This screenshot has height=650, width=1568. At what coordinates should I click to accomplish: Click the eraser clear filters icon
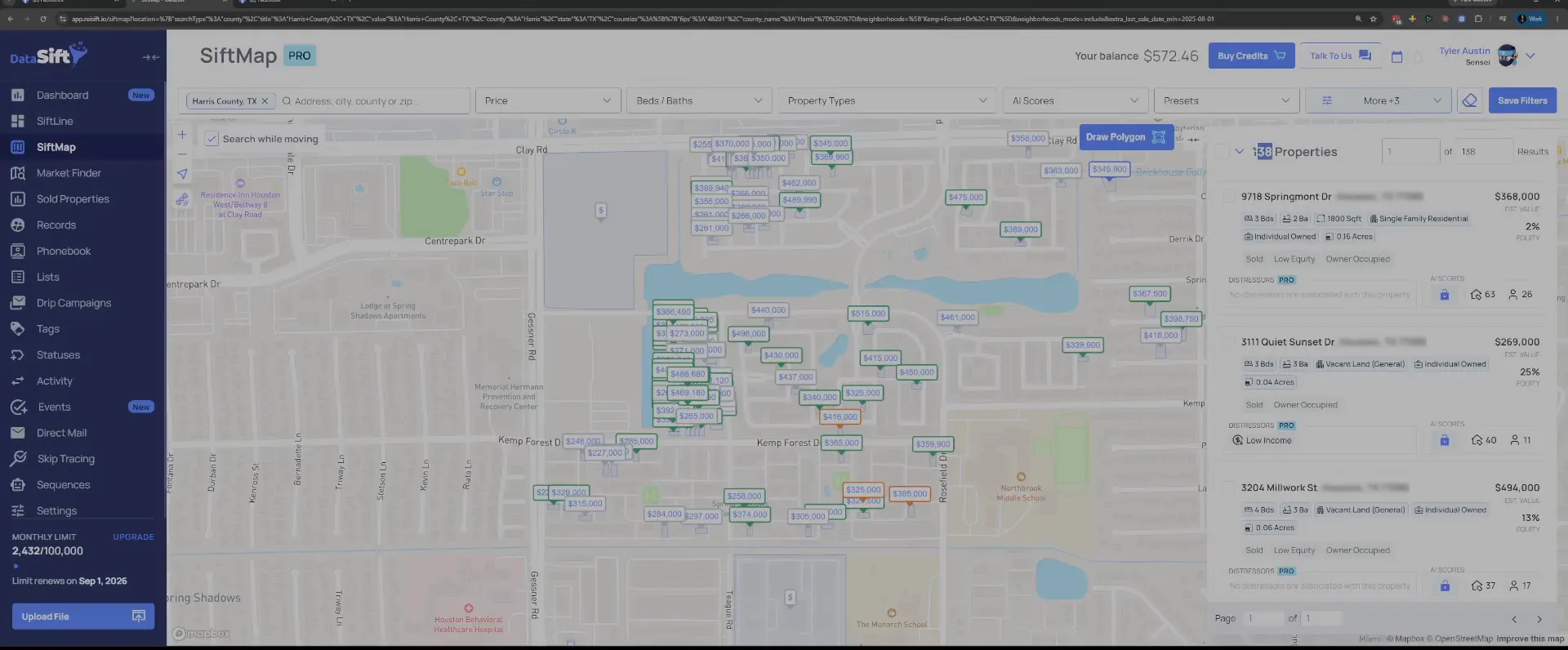(x=1469, y=100)
